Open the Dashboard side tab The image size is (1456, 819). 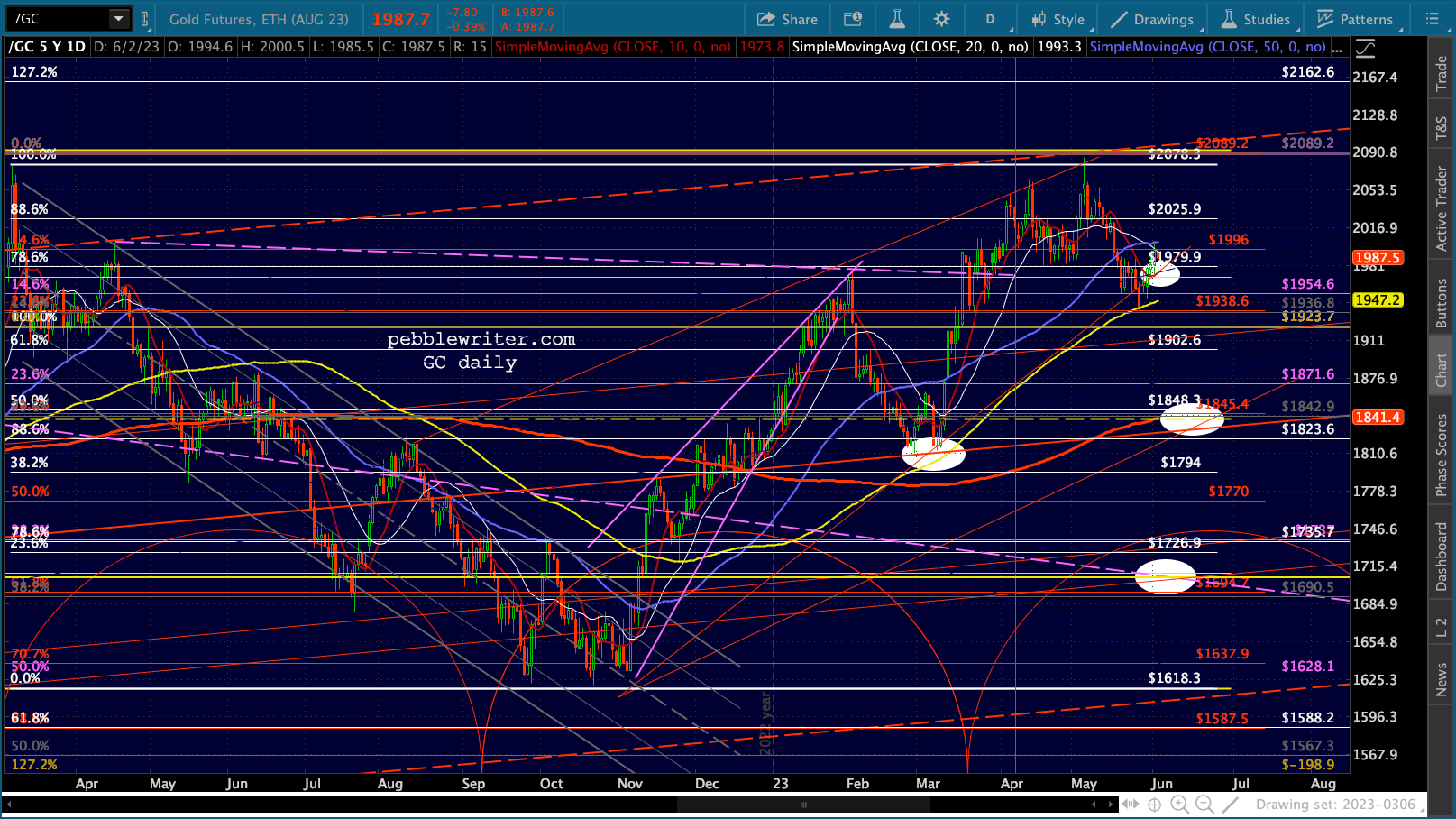(1441, 557)
